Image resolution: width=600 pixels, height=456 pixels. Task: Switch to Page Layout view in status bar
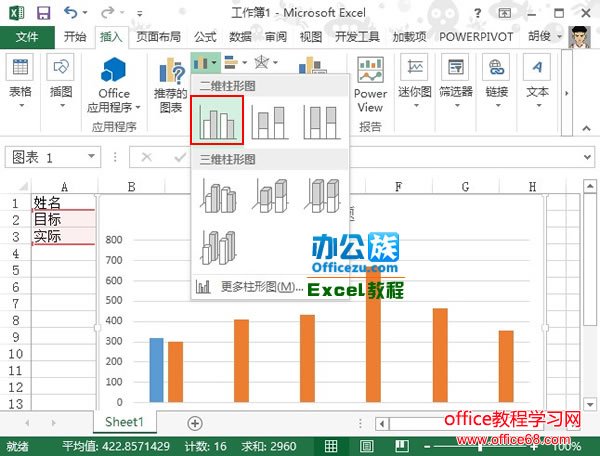tap(366, 446)
